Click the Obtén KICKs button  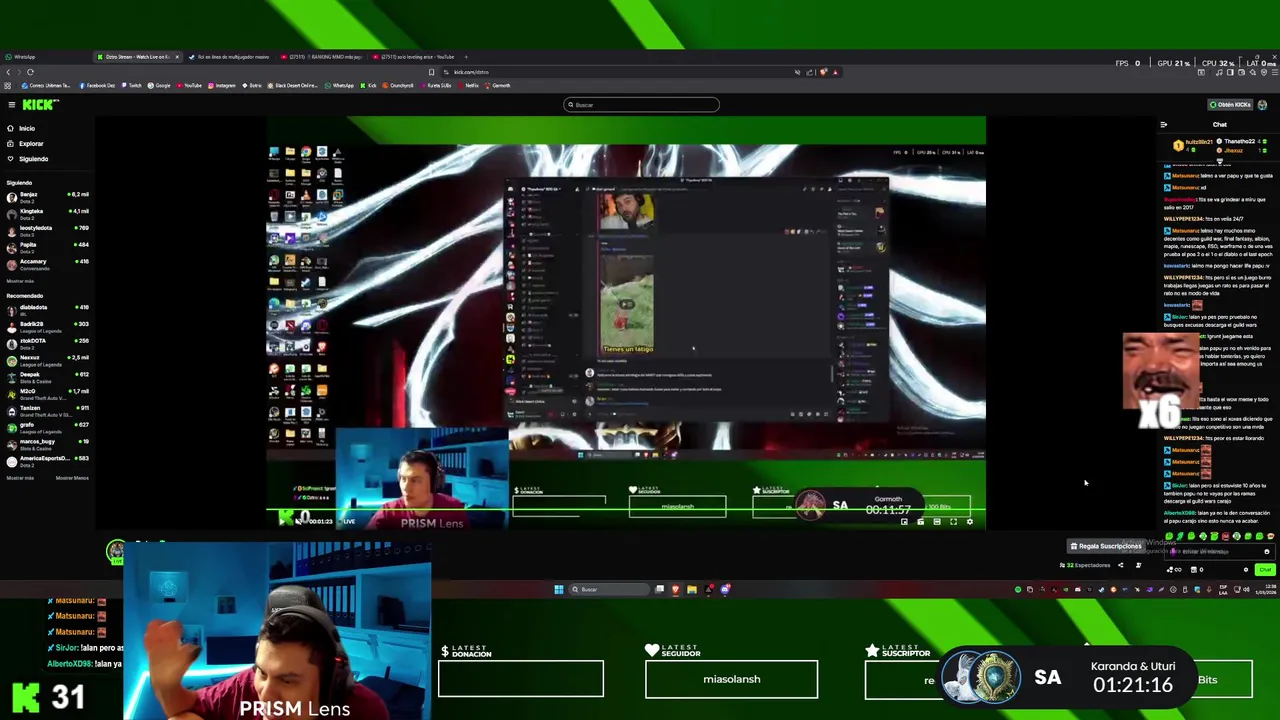[x=1231, y=105]
